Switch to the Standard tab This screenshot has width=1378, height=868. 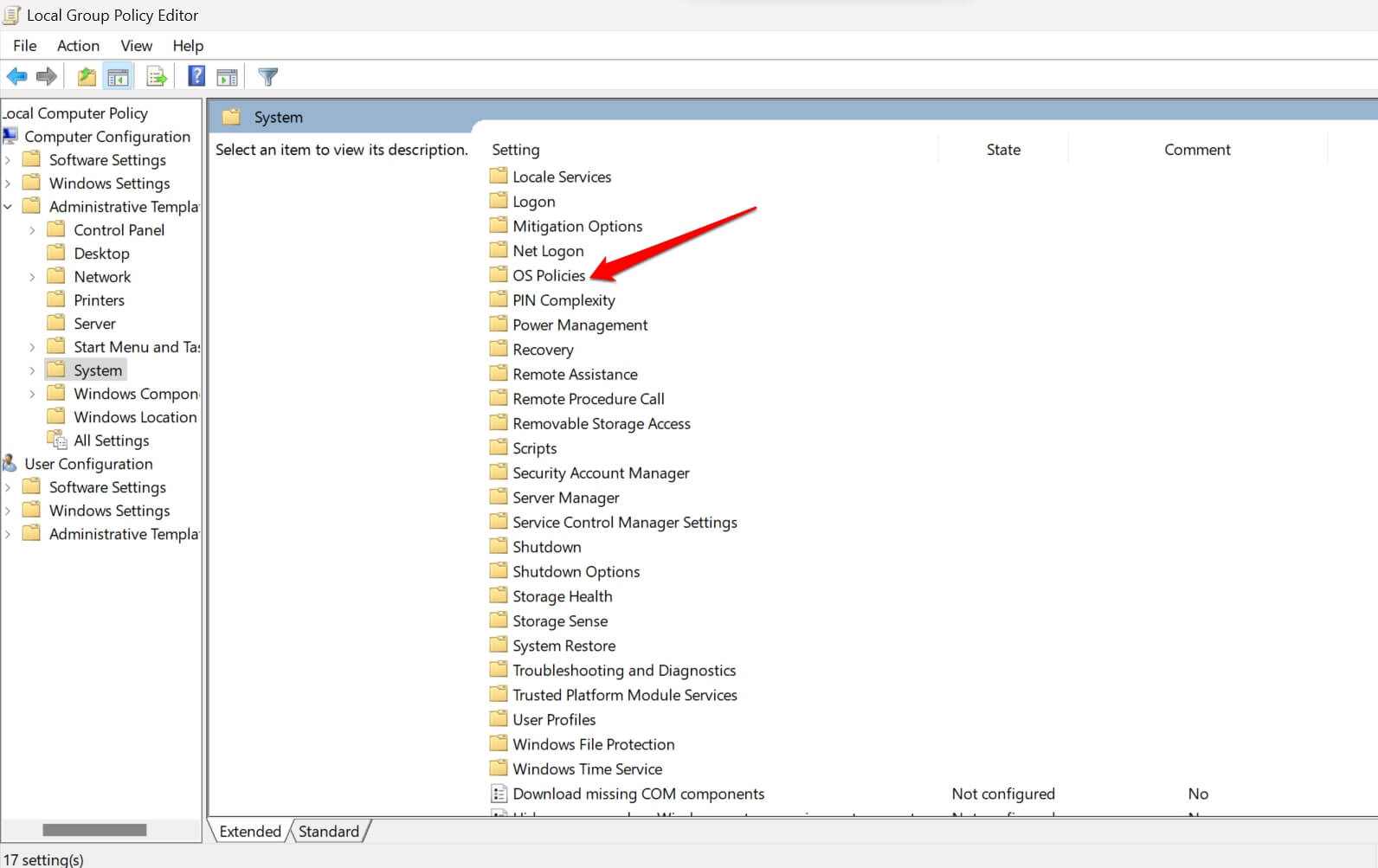(329, 831)
